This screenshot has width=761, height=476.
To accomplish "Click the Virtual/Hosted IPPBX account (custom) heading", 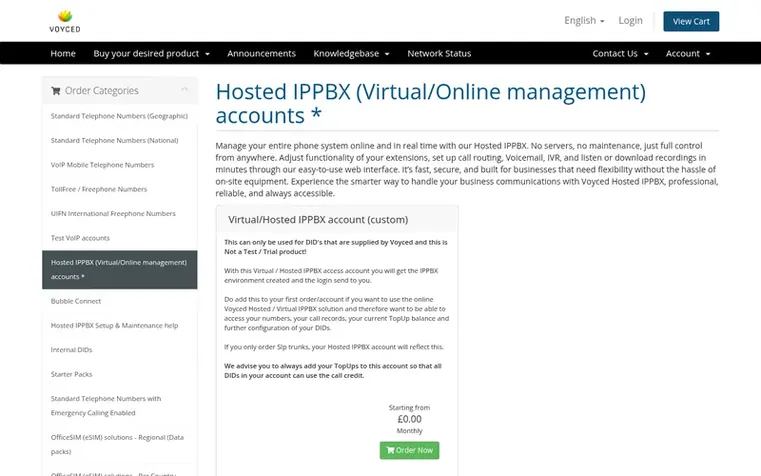I will click(x=318, y=220).
